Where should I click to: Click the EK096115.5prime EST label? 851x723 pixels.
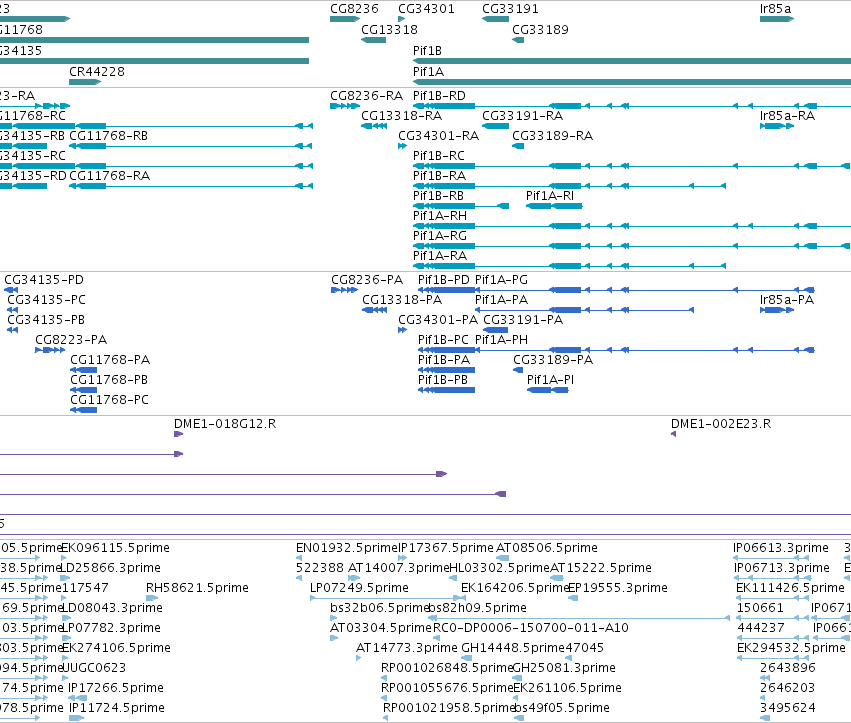click(116, 548)
